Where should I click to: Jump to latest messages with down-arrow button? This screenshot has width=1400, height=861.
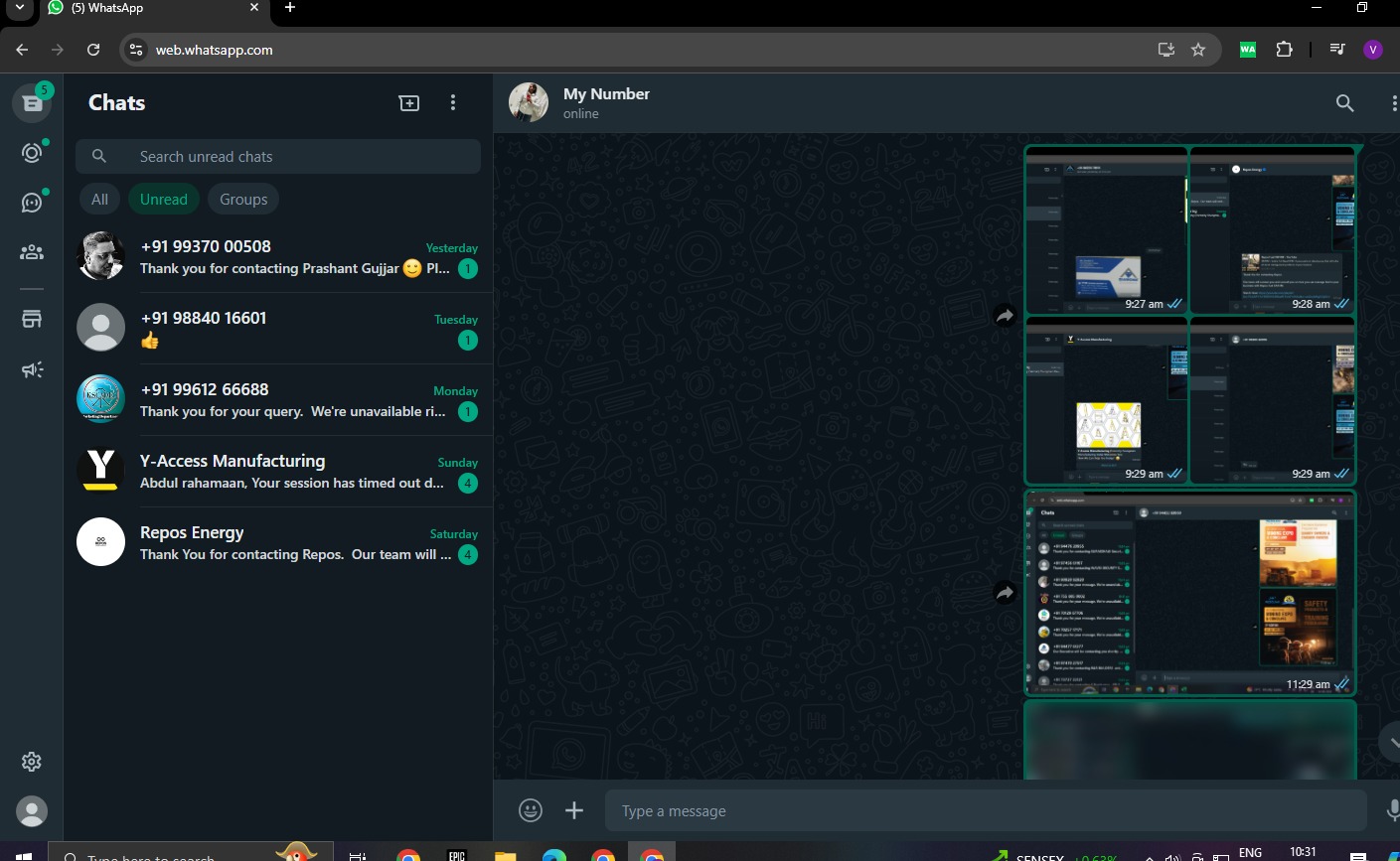(x=1392, y=742)
